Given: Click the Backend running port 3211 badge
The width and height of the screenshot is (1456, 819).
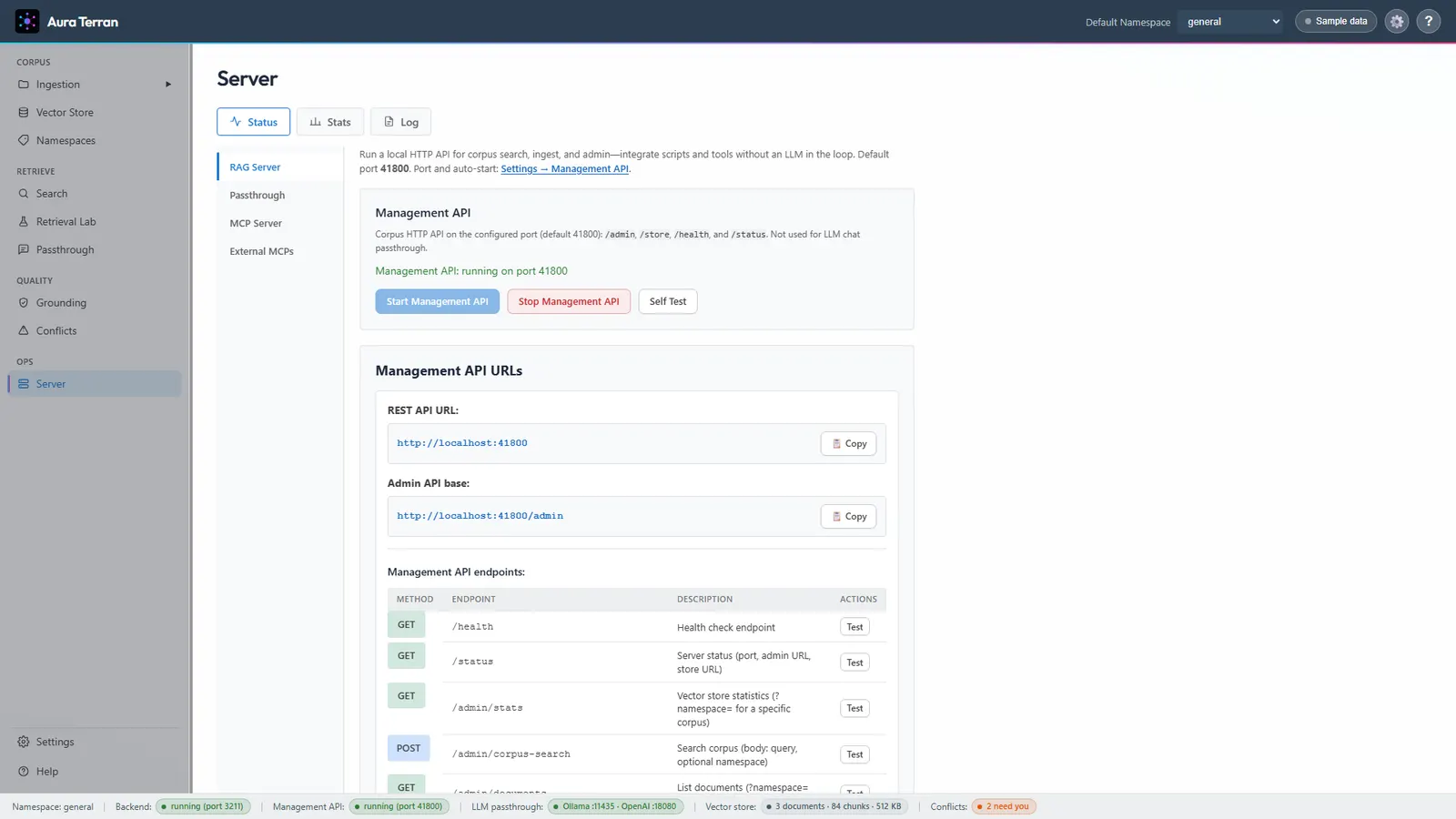Looking at the screenshot, I should 203,806.
